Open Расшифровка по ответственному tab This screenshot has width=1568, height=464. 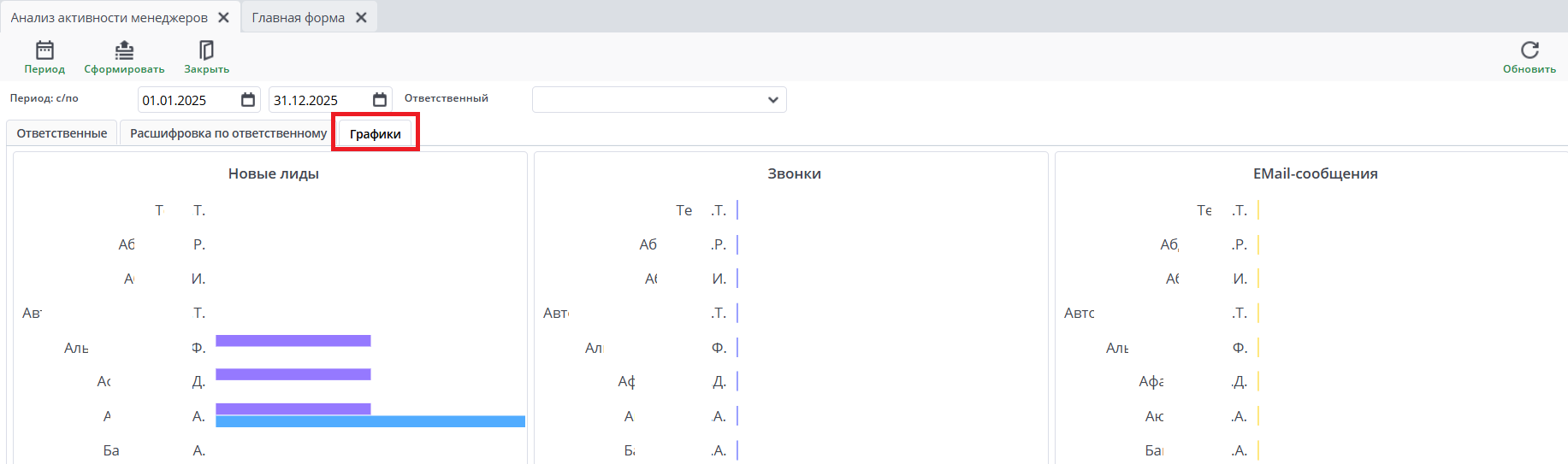228,133
